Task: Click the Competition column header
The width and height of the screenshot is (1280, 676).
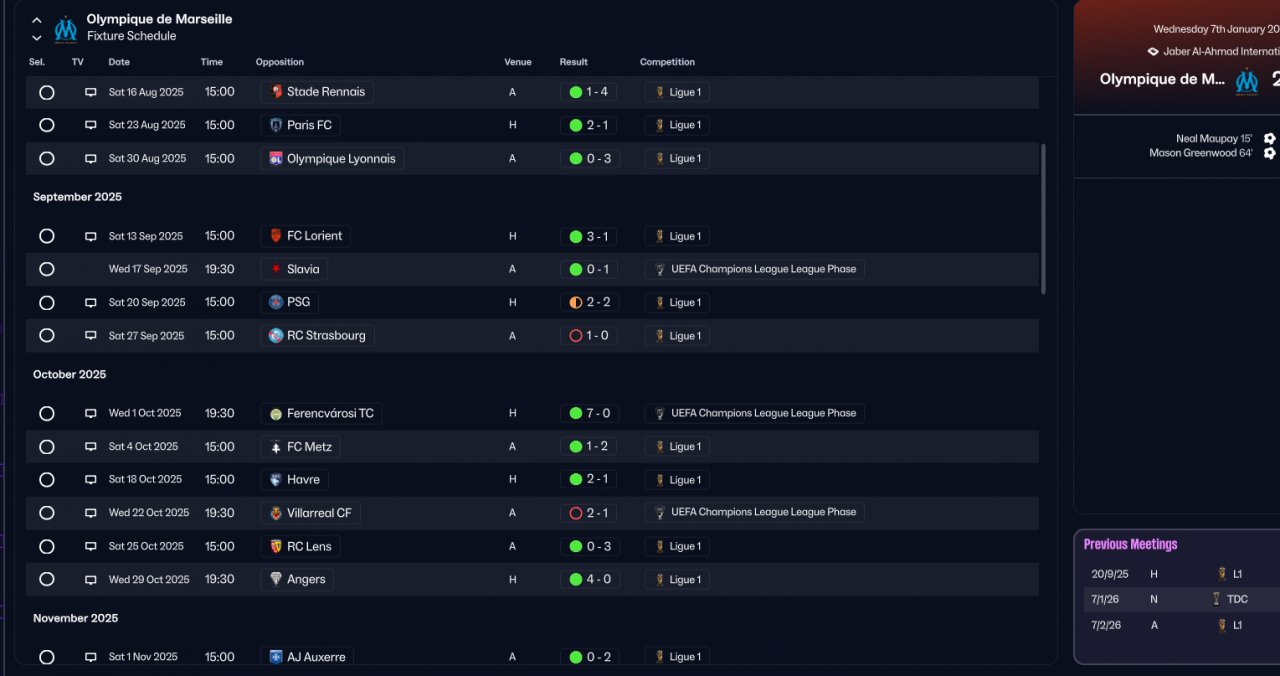Action: 667,62
